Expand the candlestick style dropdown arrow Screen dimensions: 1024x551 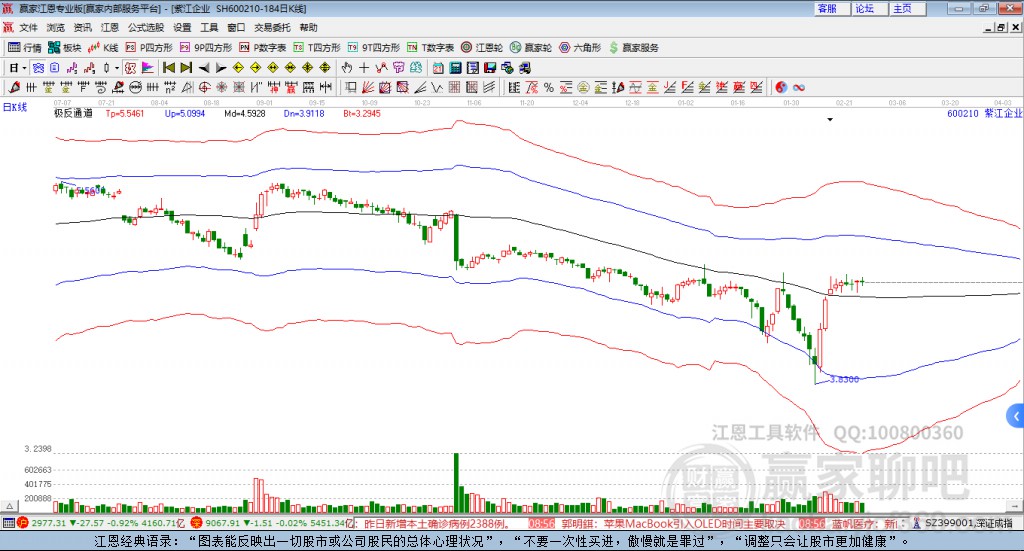tap(117, 68)
